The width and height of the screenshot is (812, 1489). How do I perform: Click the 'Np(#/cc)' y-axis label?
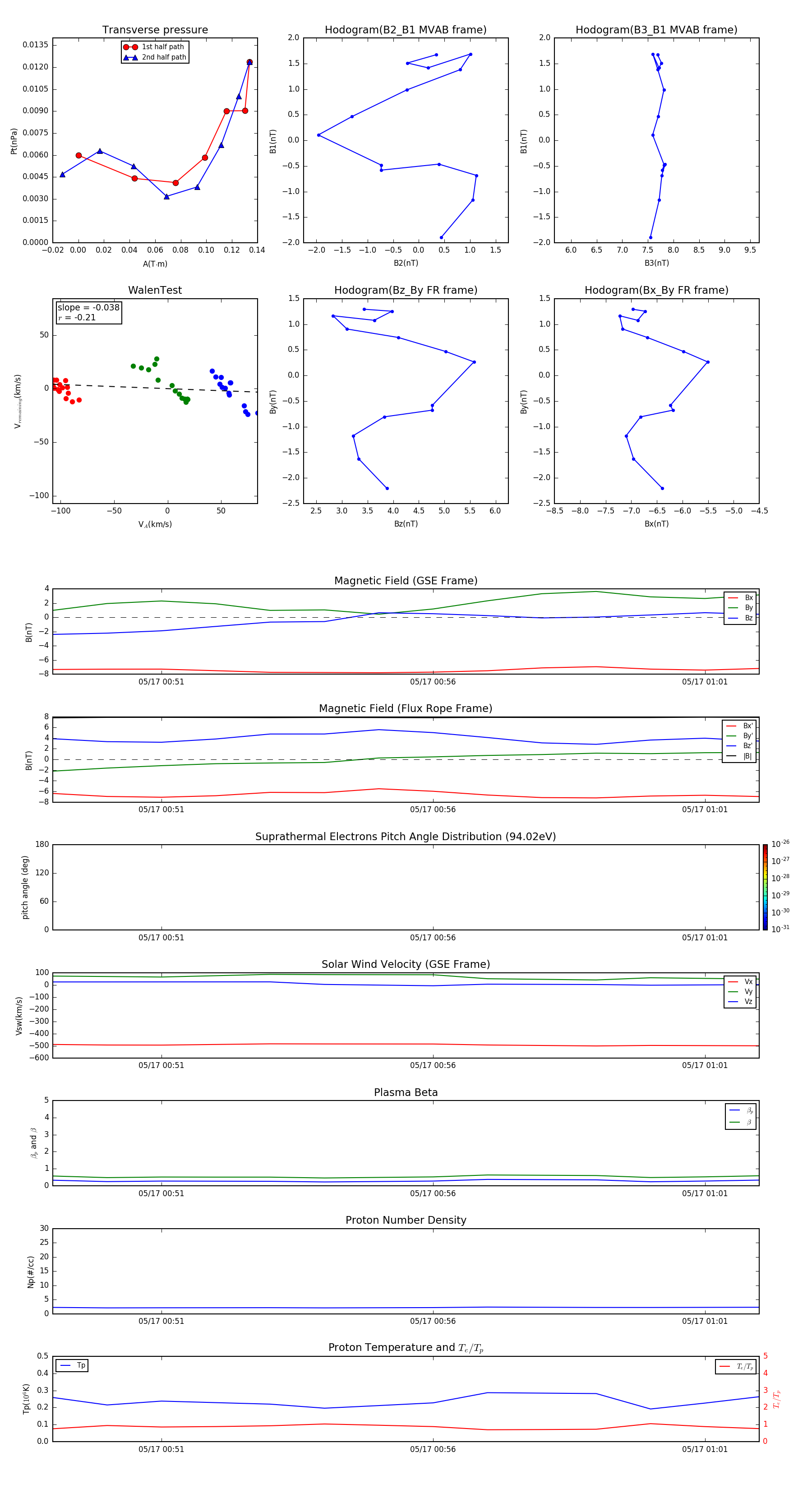[x=31, y=1272]
